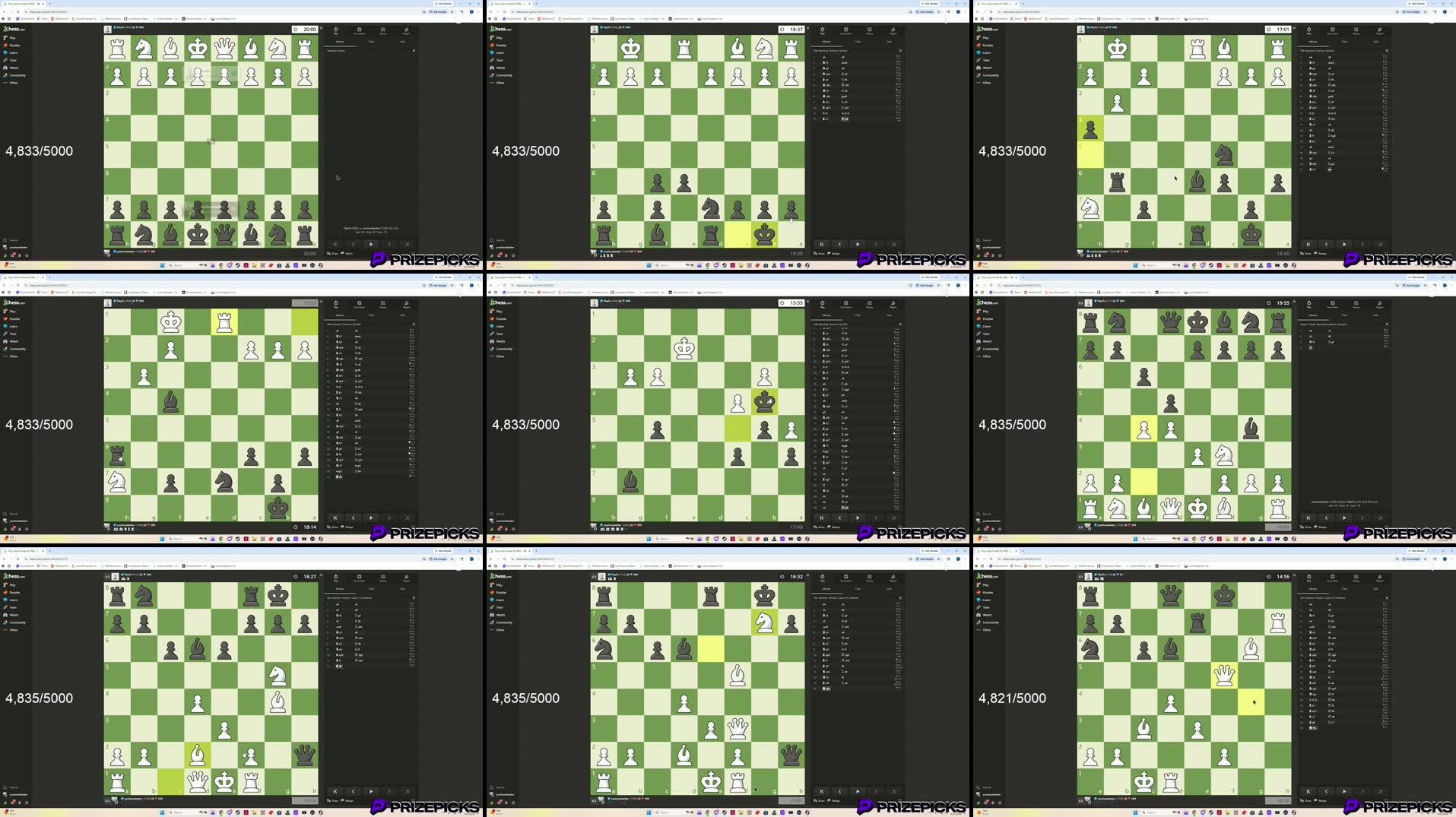This screenshot has height=817, width=1456.
Task: Select New Game tab icon in 18:37 frame
Action: click(x=845, y=30)
